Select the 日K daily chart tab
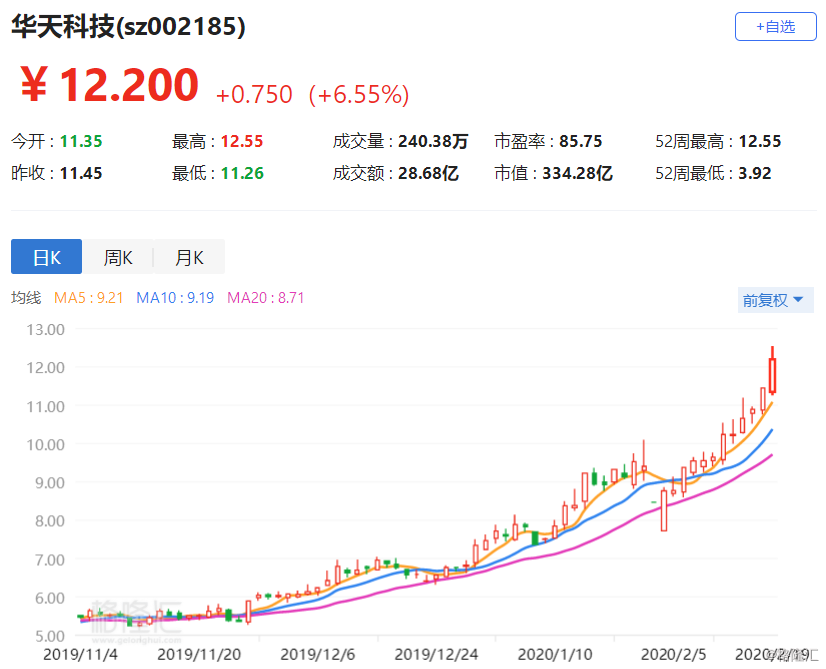826x669 pixels. [46, 257]
